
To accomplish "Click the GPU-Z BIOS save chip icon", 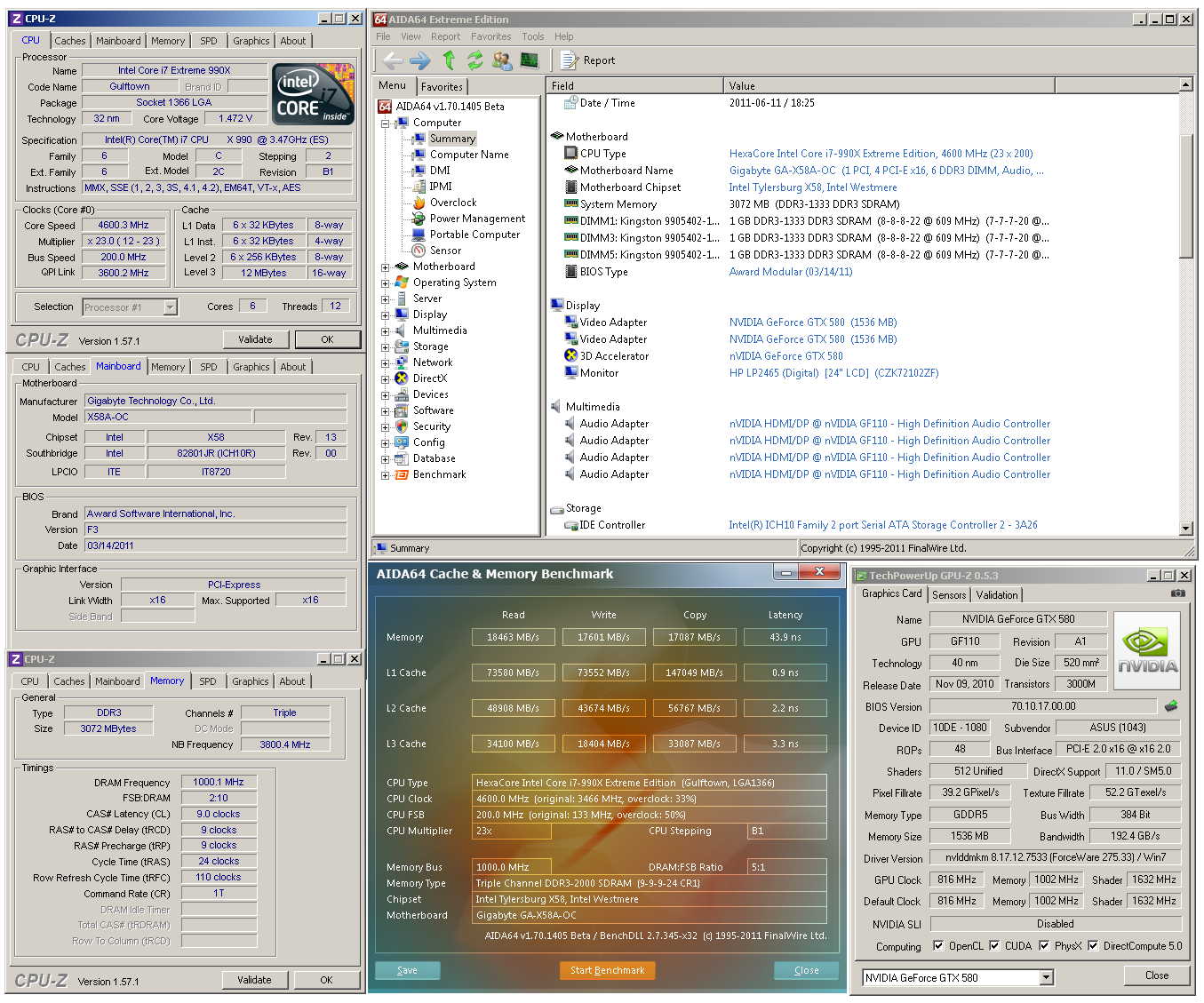I will (x=1171, y=706).
